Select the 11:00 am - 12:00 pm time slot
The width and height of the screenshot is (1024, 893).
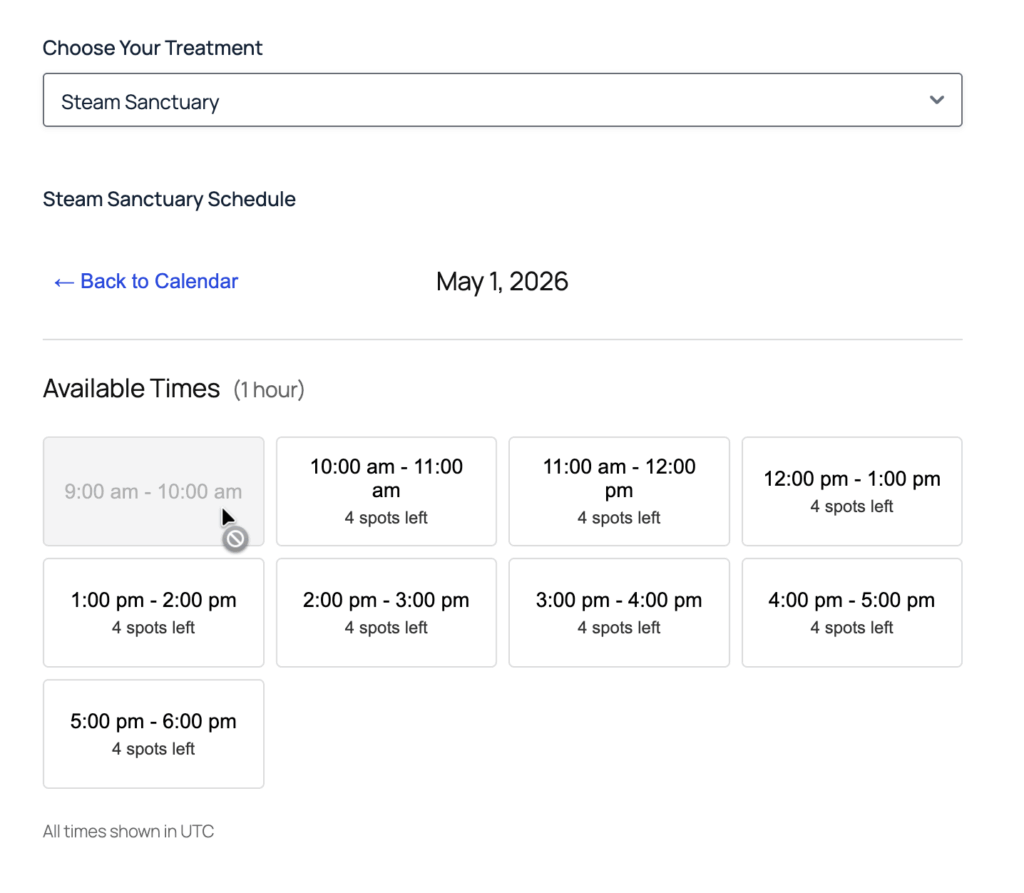pyautogui.click(x=619, y=491)
